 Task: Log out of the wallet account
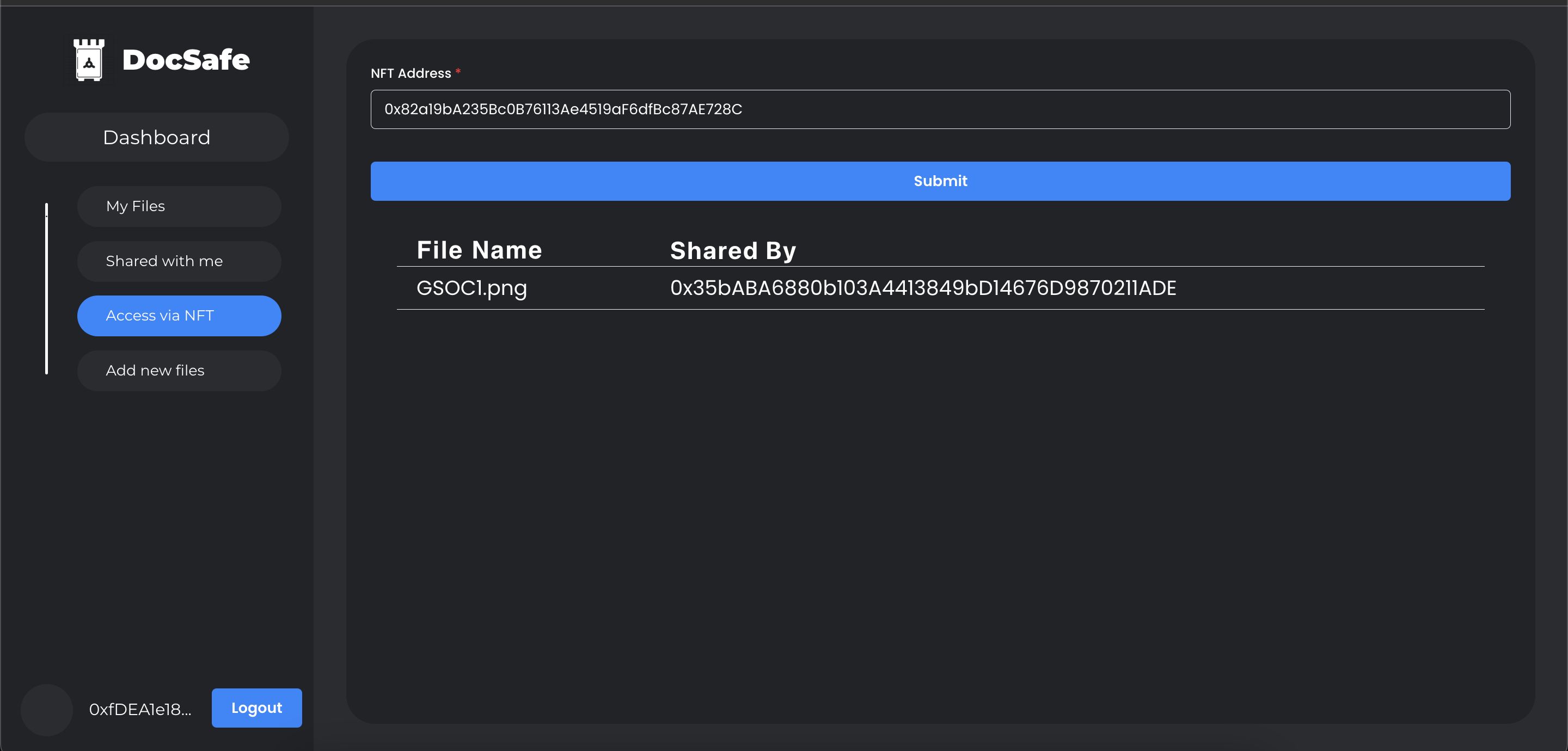257,708
